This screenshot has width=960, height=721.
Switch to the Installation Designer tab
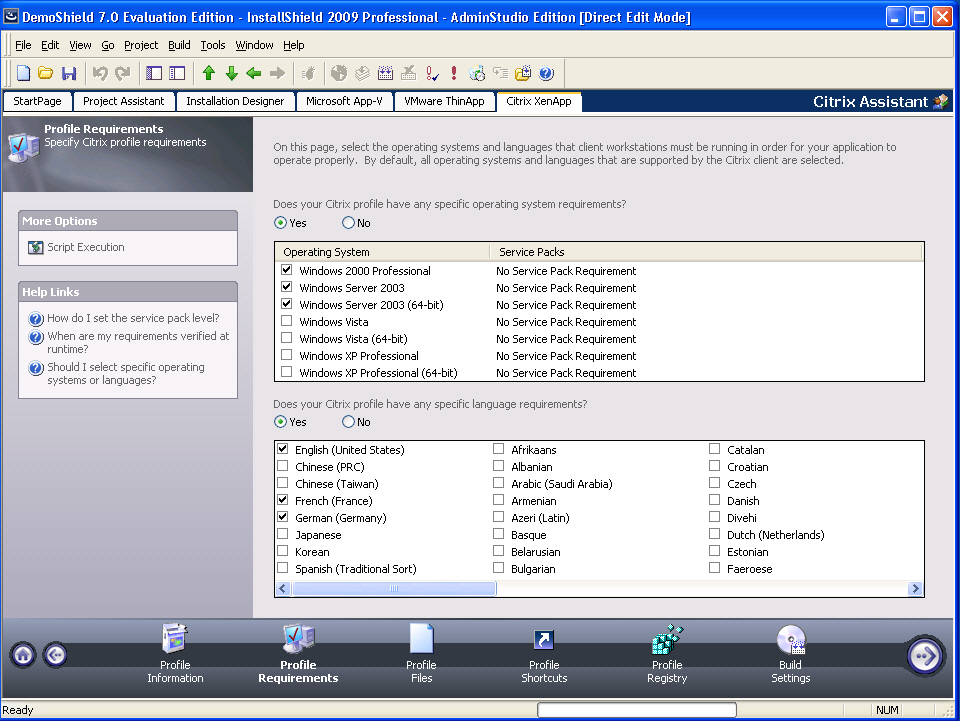click(x=235, y=101)
